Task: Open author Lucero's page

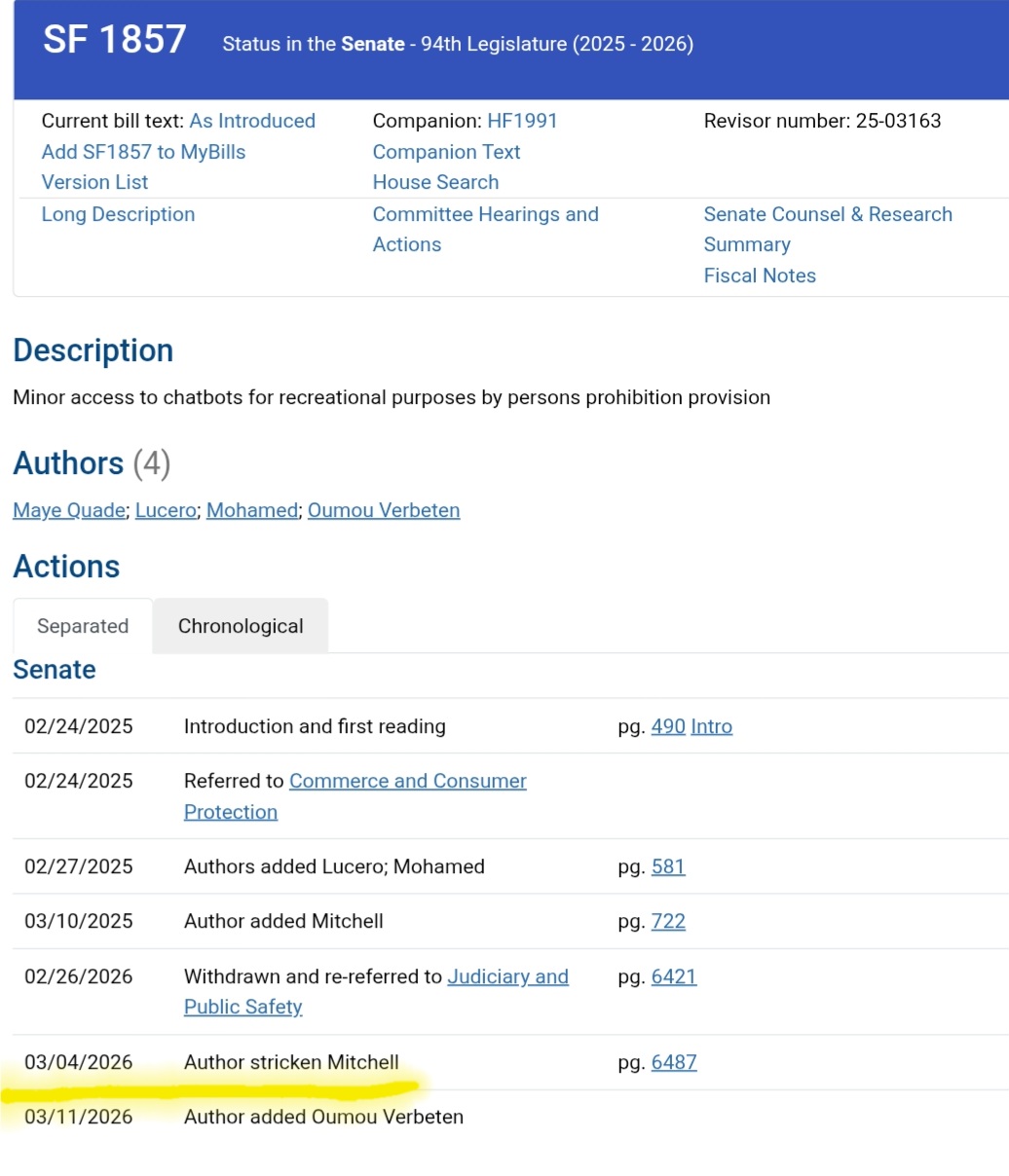Action: (x=166, y=510)
